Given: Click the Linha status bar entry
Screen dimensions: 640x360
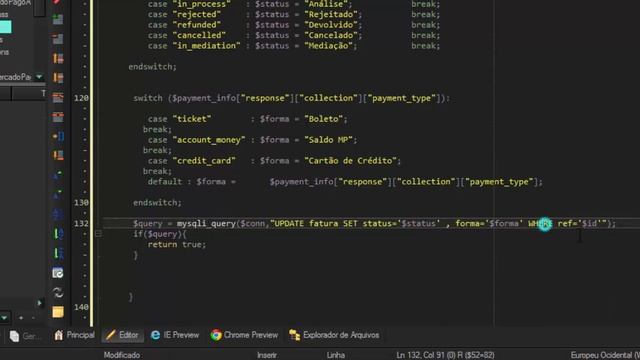Looking at the screenshot, I should (x=336, y=355).
